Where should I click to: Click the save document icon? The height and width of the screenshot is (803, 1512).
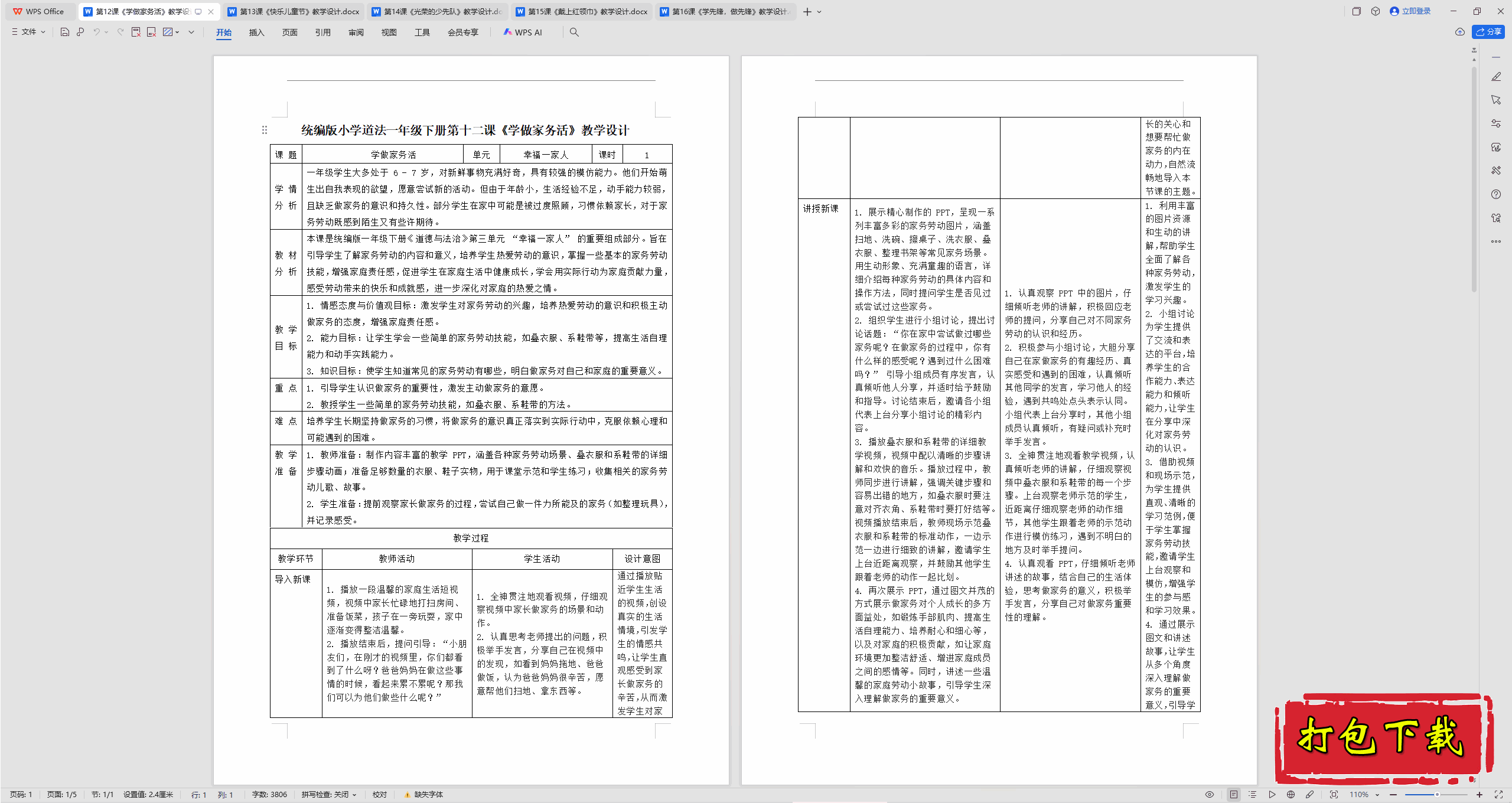(65, 32)
